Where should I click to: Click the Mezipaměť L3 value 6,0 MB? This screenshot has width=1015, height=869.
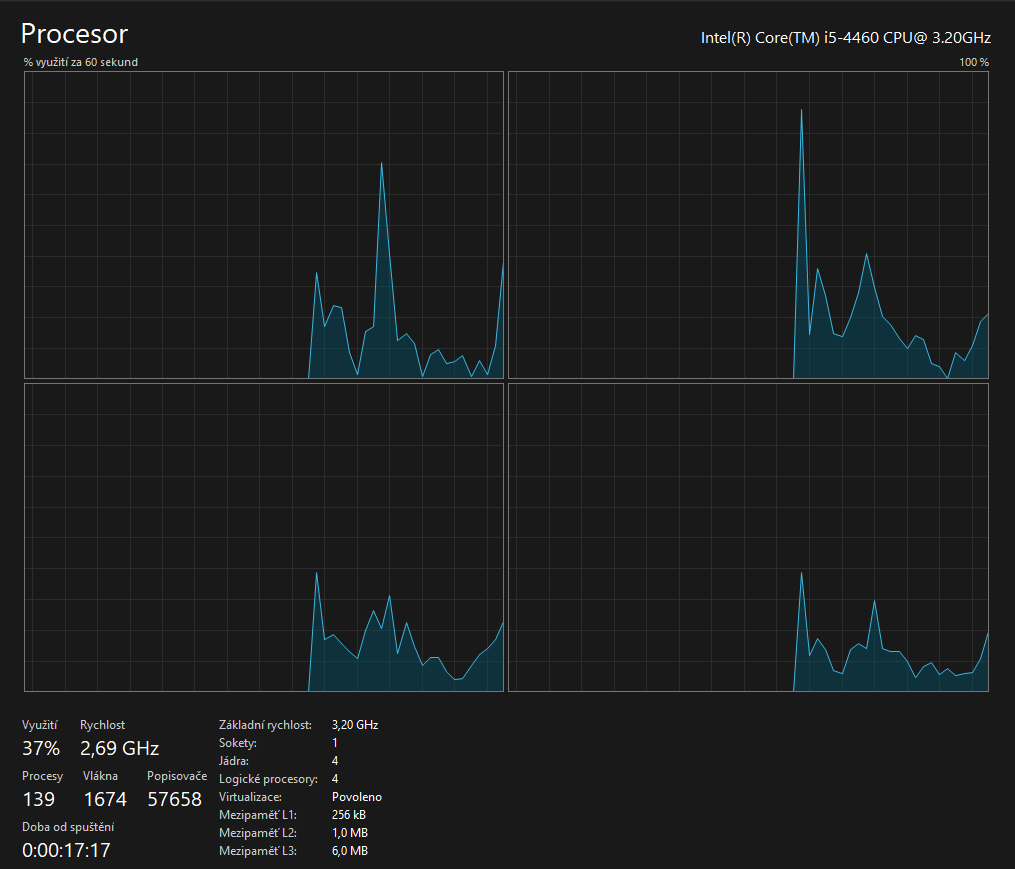pos(349,851)
